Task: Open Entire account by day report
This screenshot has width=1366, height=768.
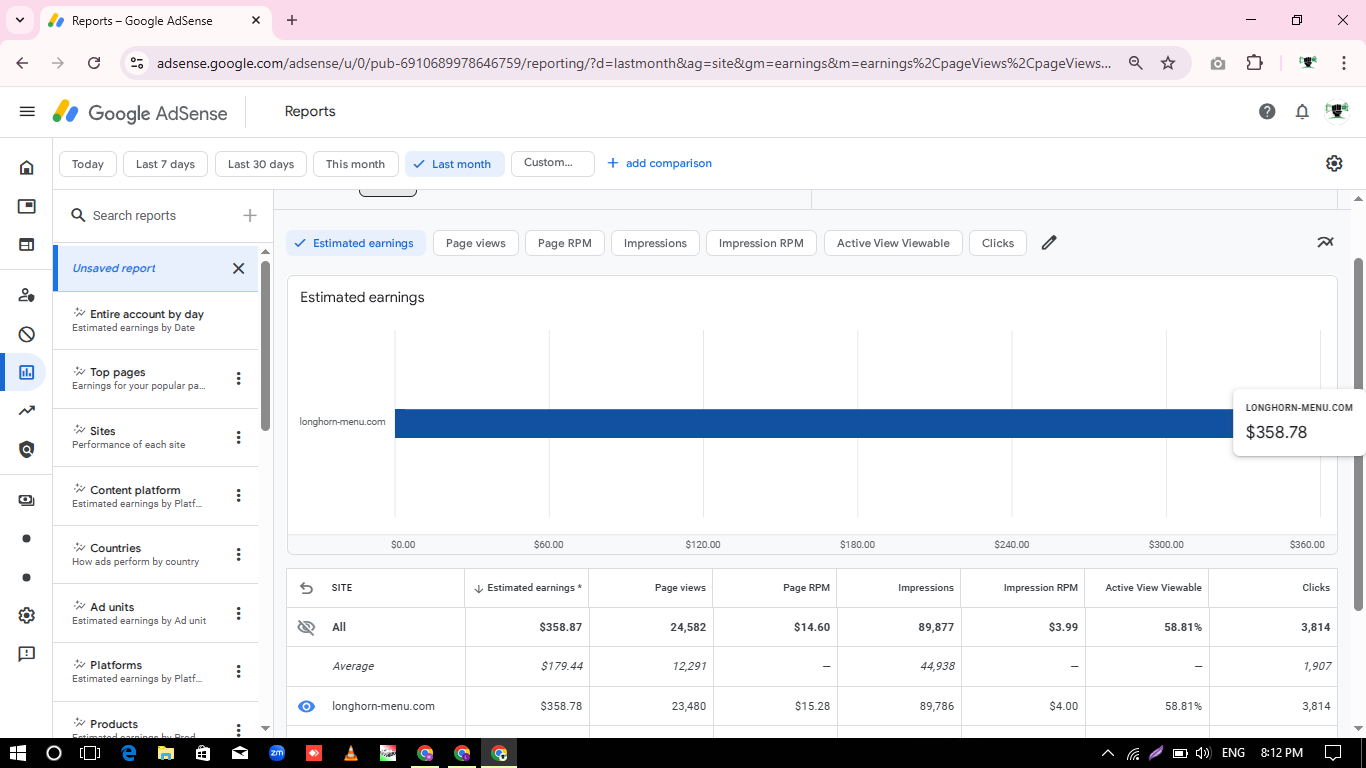Action: pos(155,320)
